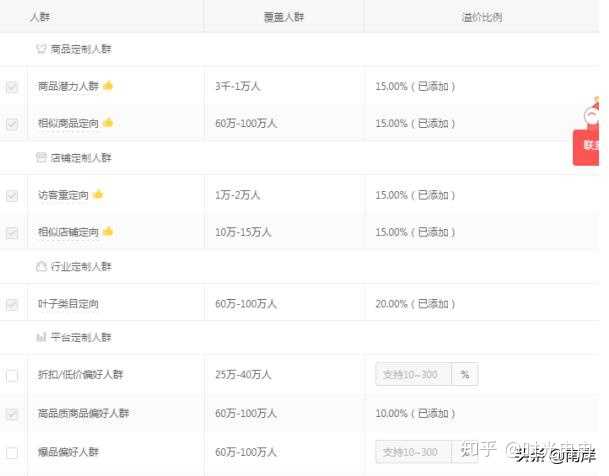Uncheck the 相似商品定向 checkbox
The width and height of the screenshot is (609, 476).
[12, 124]
